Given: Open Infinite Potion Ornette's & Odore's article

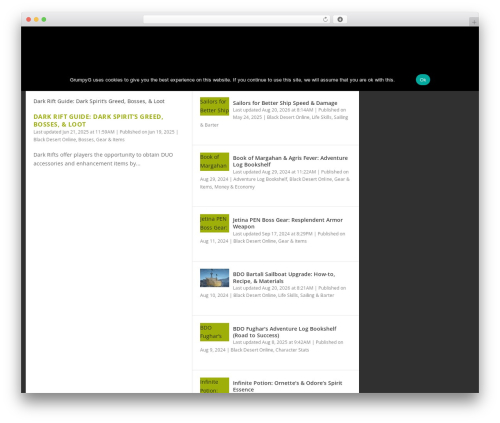Looking at the screenshot, I should [x=287, y=386].
